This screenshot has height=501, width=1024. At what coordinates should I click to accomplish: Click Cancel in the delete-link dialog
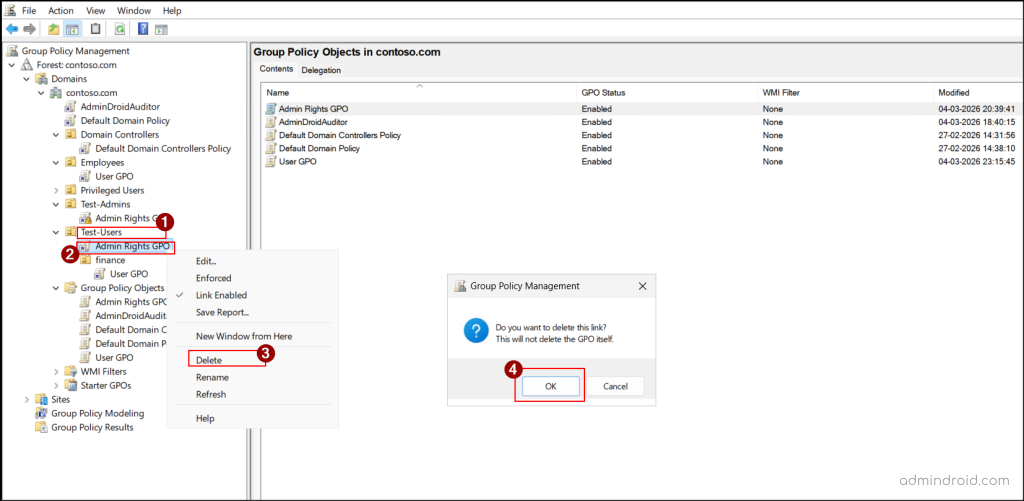point(615,386)
